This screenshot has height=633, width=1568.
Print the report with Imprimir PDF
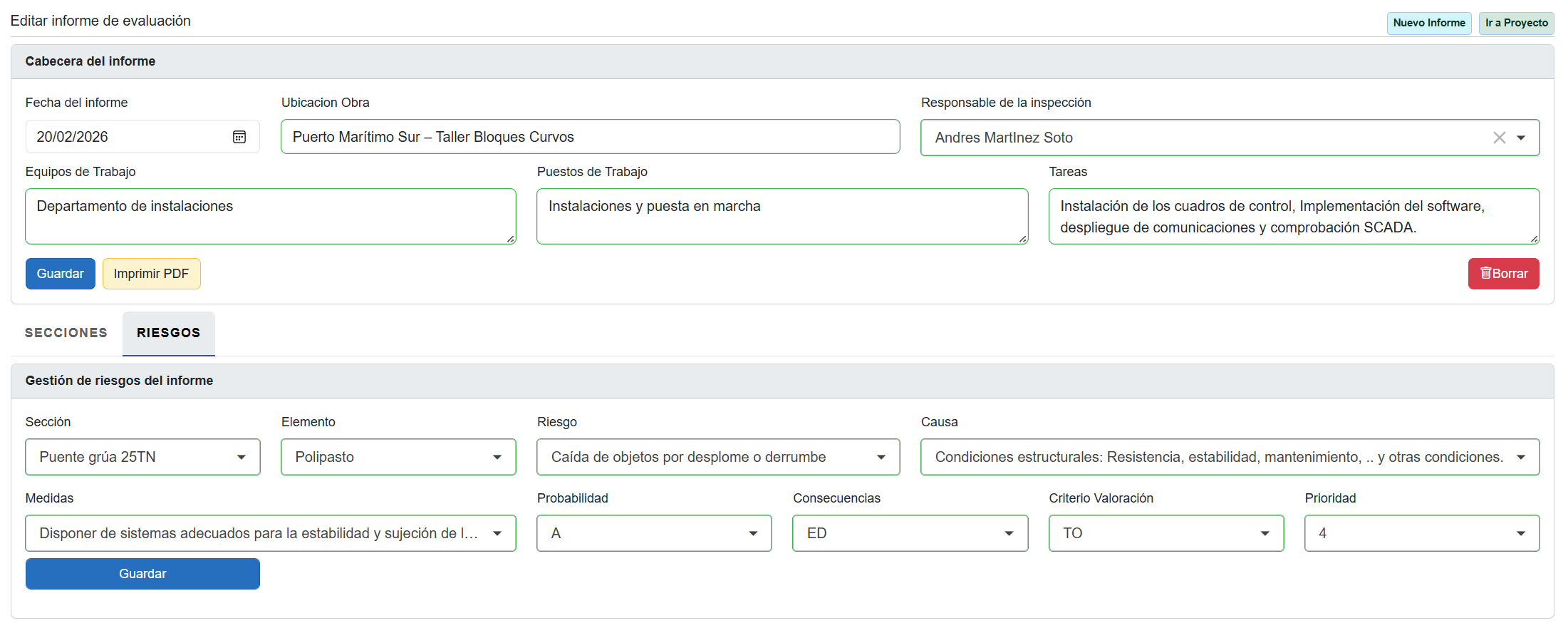[151, 274]
